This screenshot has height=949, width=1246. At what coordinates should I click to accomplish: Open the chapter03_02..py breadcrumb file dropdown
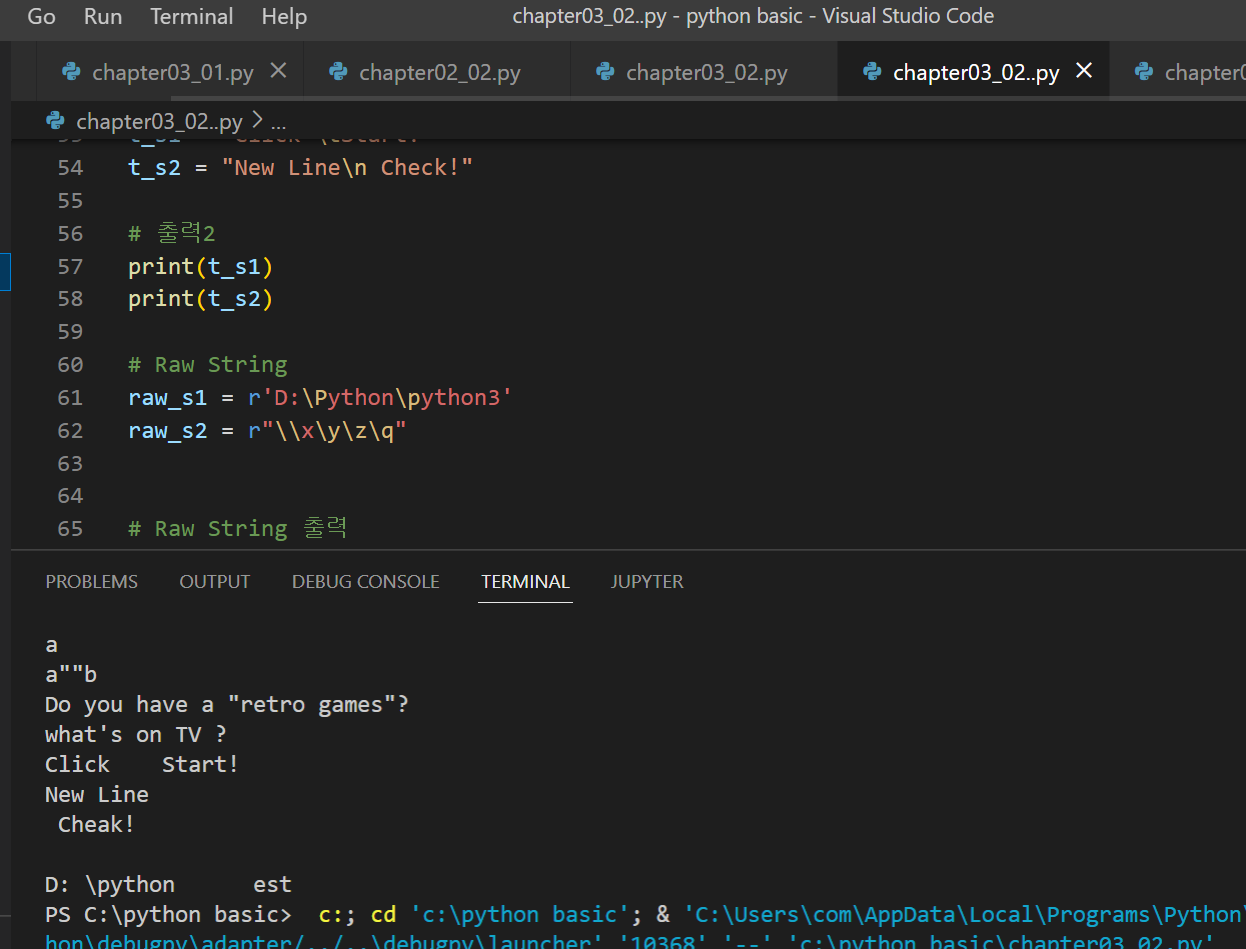[x=159, y=121]
